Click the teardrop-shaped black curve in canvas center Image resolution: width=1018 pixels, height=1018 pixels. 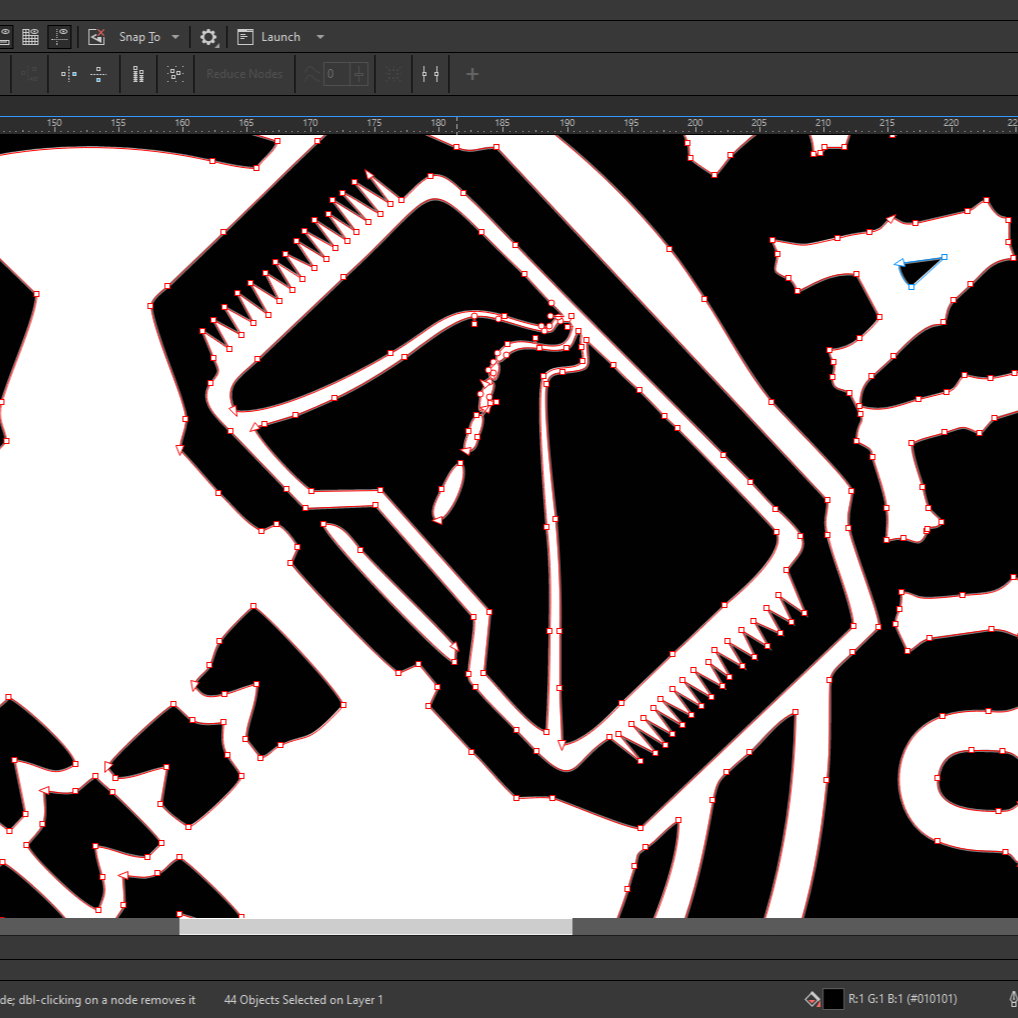tap(448, 491)
